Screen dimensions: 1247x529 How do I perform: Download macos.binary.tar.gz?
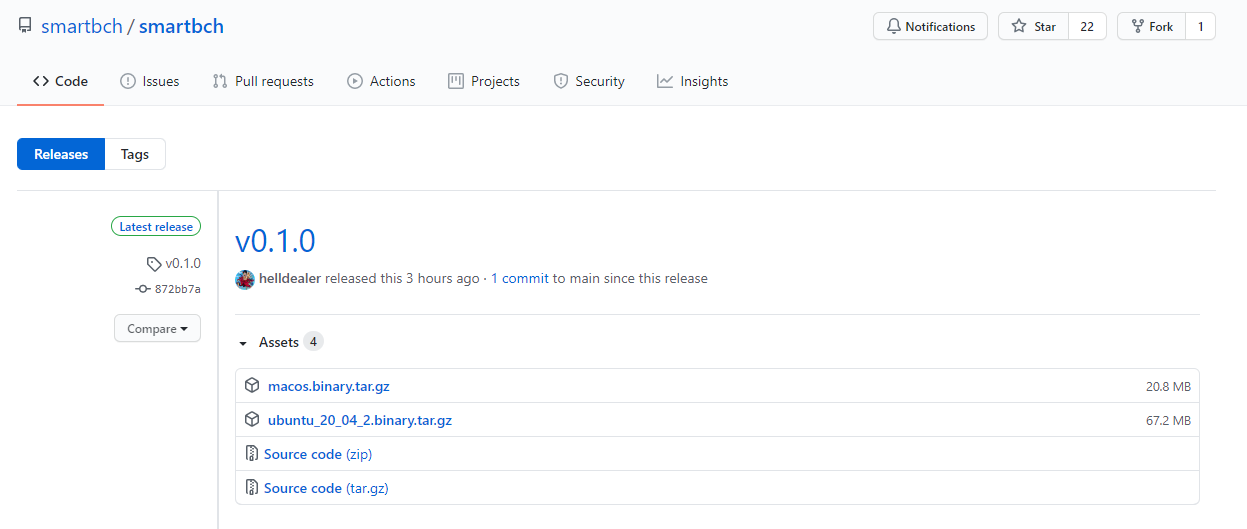click(x=329, y=386)
